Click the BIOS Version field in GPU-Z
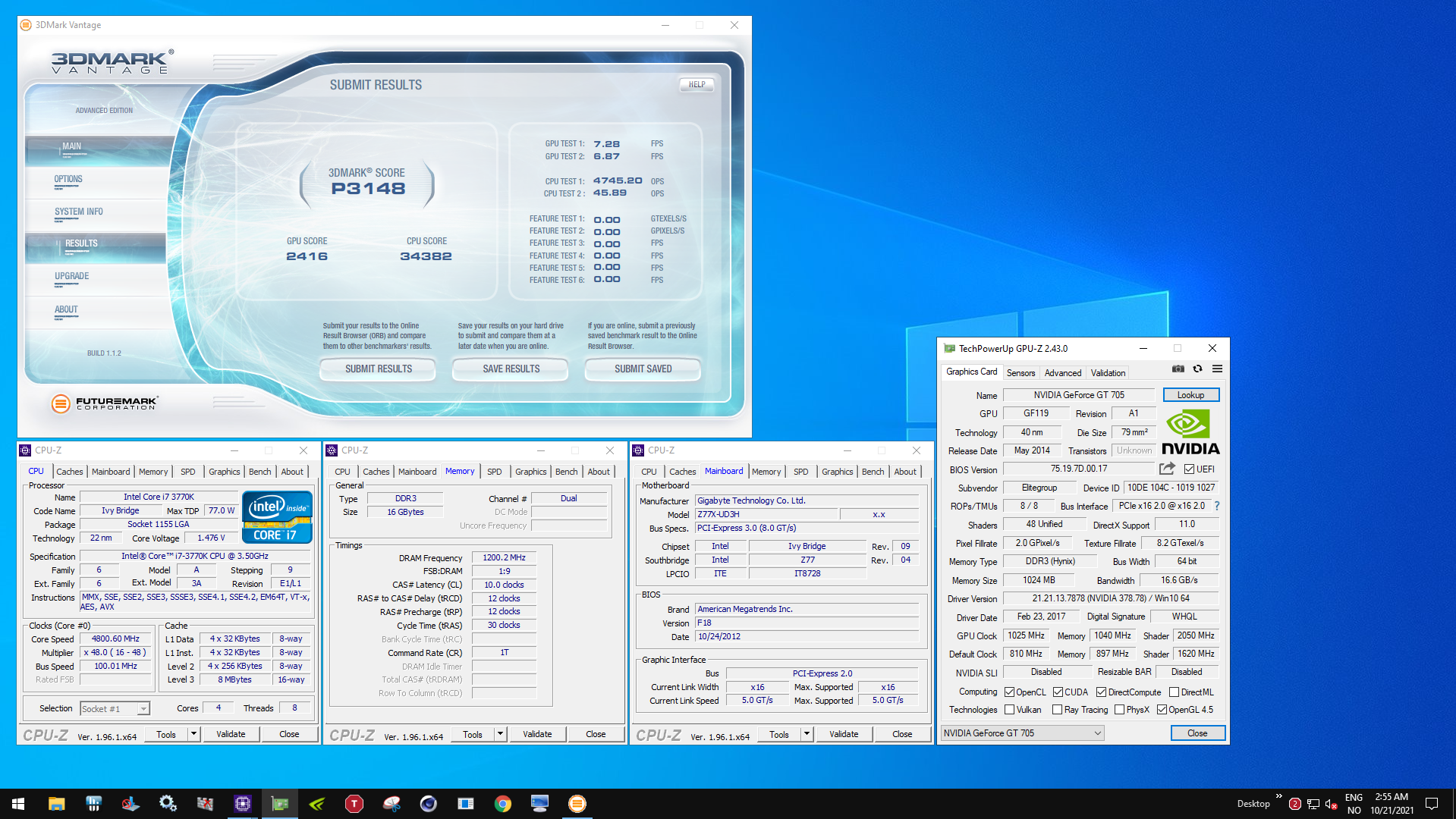 (1078, 469)
